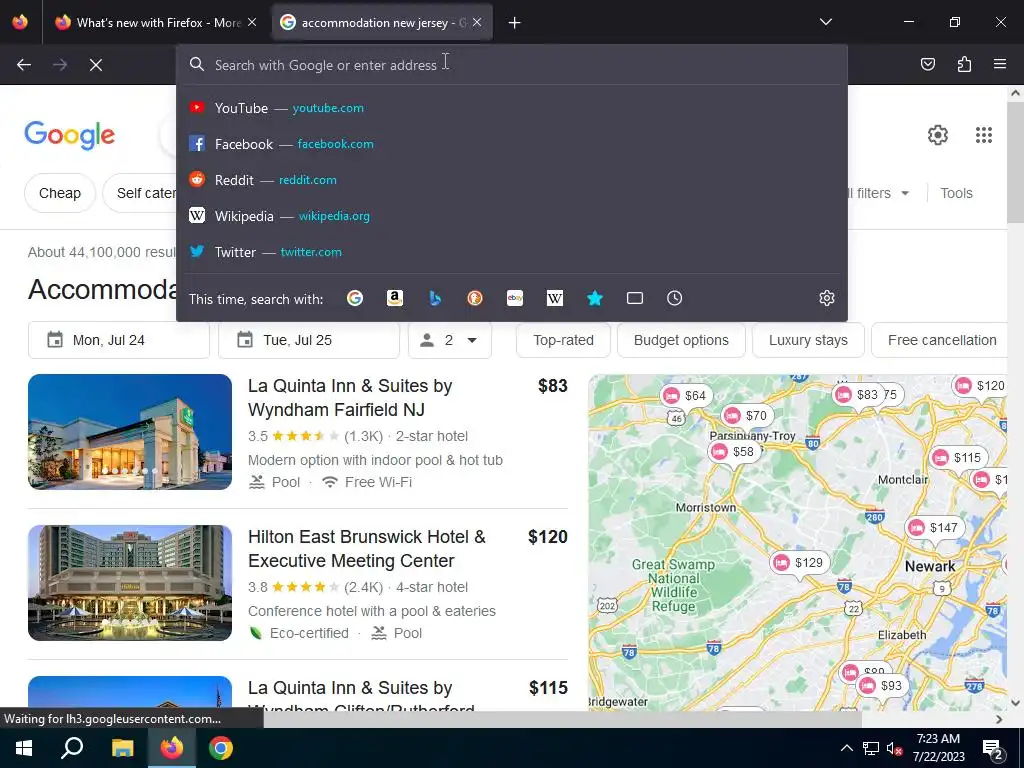
Task: Search this time with Amazon icon
Action: coord(394,298)
